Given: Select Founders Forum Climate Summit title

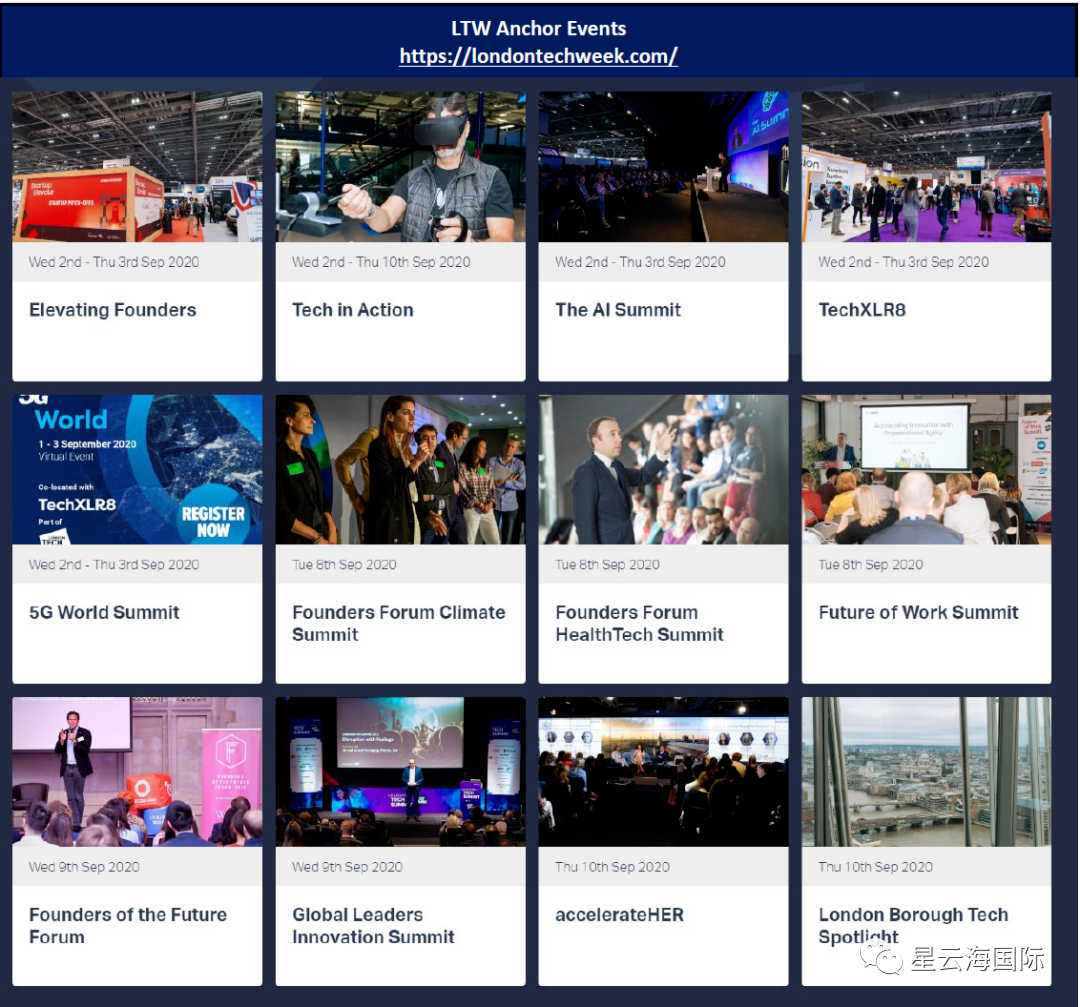Looking at the screenshot, I should 398,623.
